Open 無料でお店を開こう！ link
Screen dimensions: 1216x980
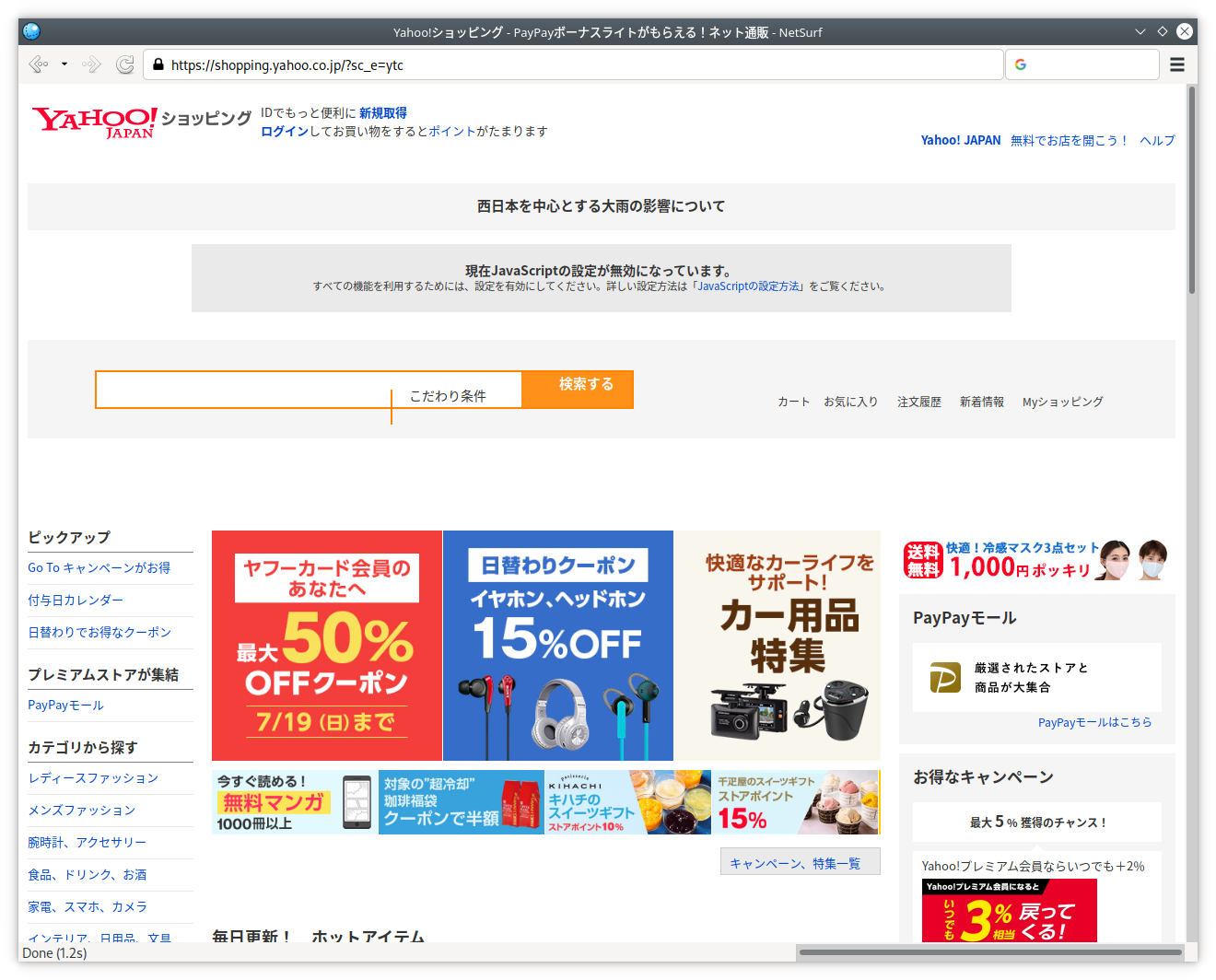[1070, 140]
